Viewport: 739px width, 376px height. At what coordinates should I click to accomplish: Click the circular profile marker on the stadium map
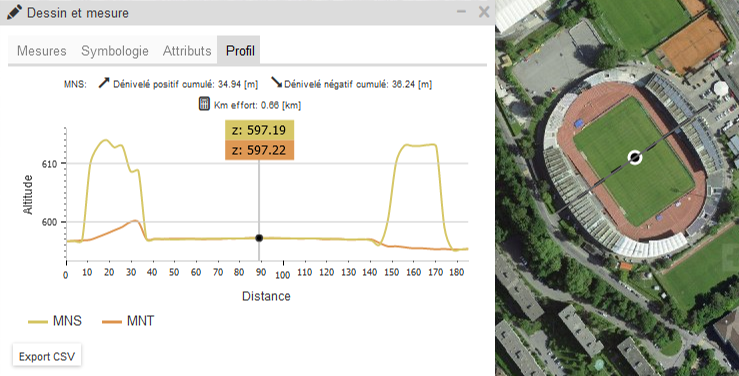click(x=635, y=158)
